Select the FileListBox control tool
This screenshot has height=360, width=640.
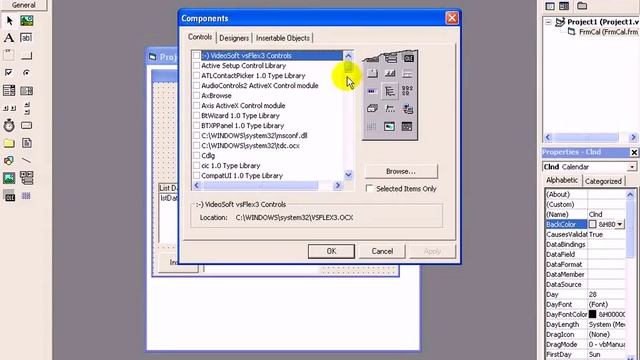(27, 143)
